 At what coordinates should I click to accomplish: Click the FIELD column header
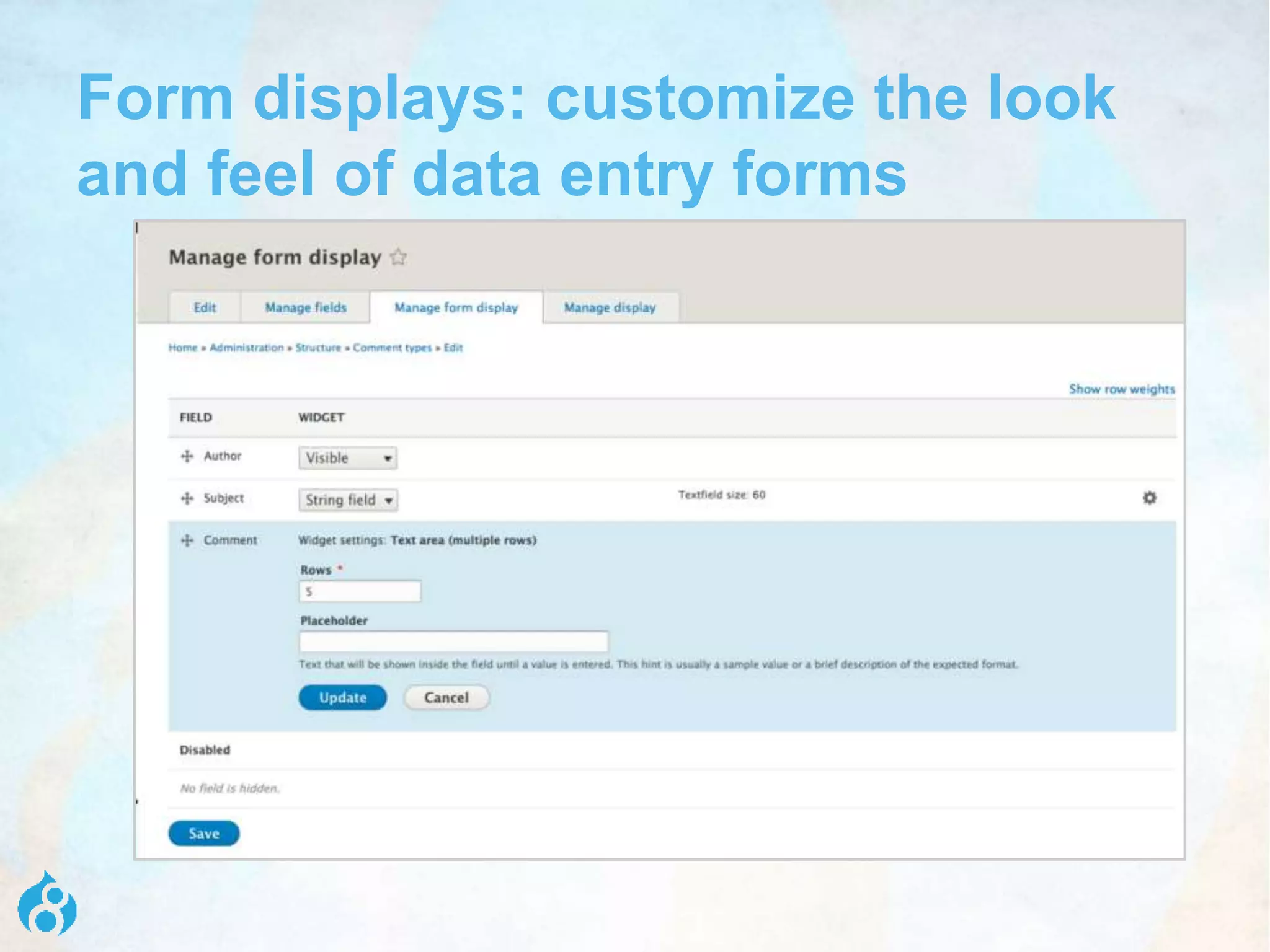pos(196,418)
